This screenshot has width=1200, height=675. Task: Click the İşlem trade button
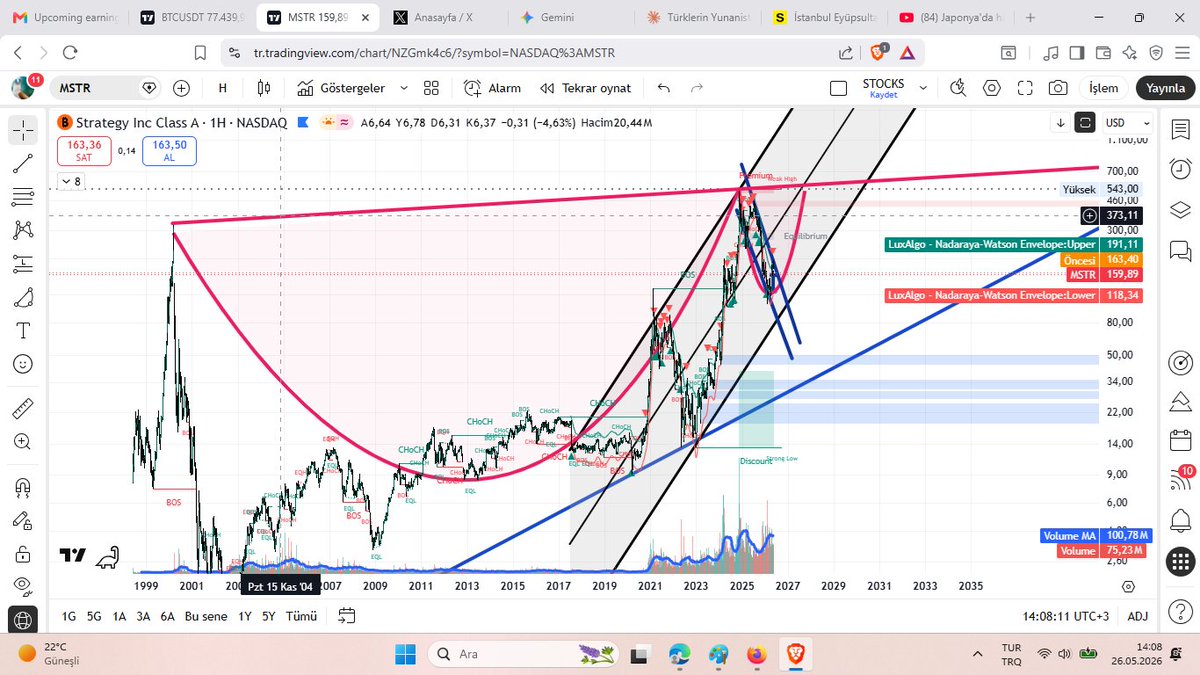coord(1103,88)
